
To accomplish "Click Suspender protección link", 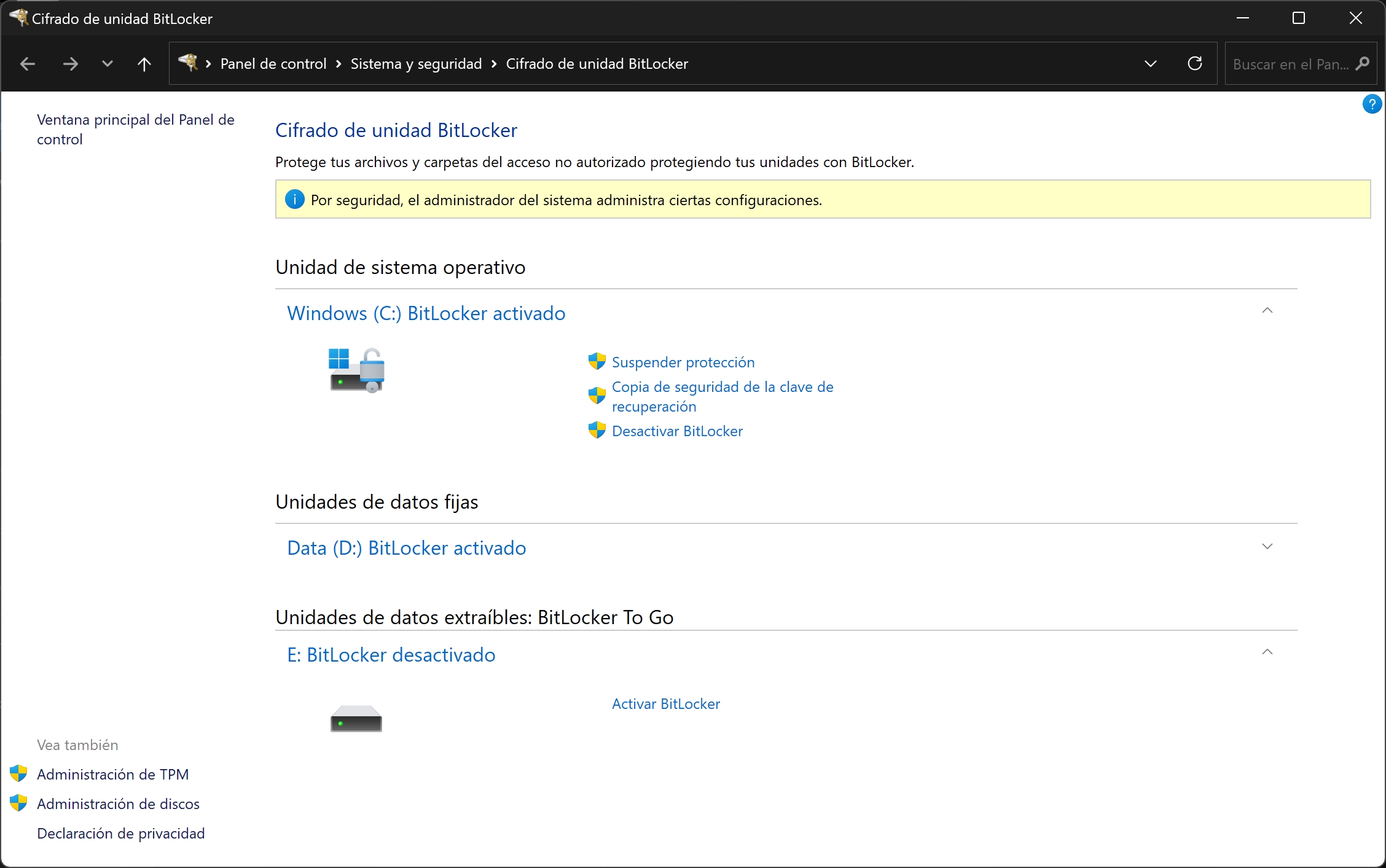I will point(683,362).
